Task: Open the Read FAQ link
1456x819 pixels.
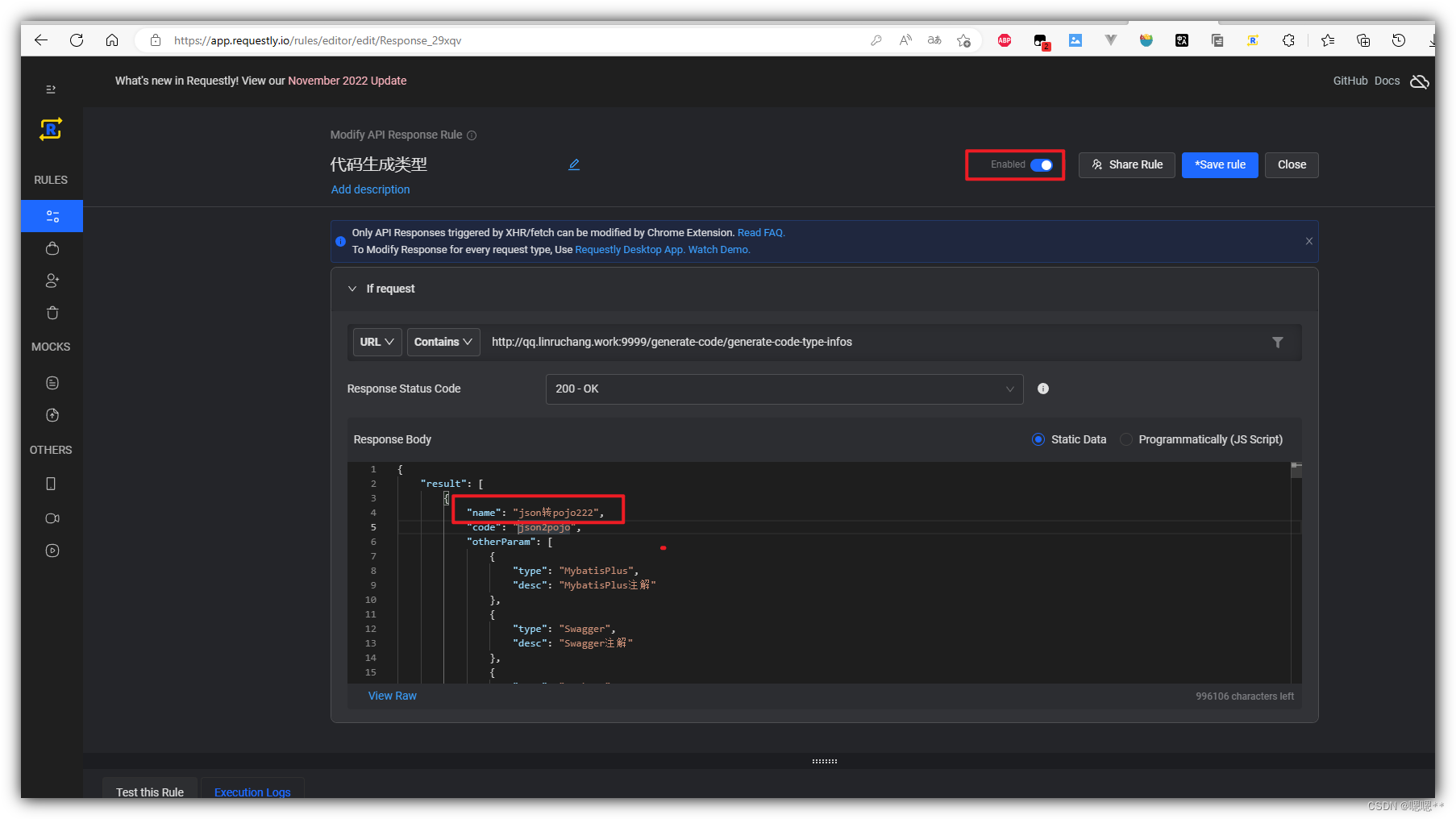Action: tap(761, 233)
